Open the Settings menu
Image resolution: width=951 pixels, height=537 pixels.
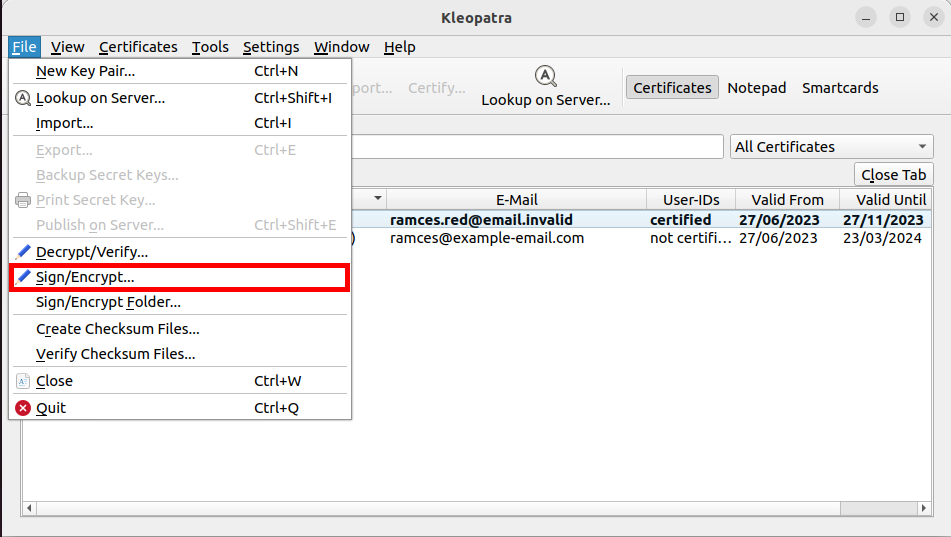271,47
